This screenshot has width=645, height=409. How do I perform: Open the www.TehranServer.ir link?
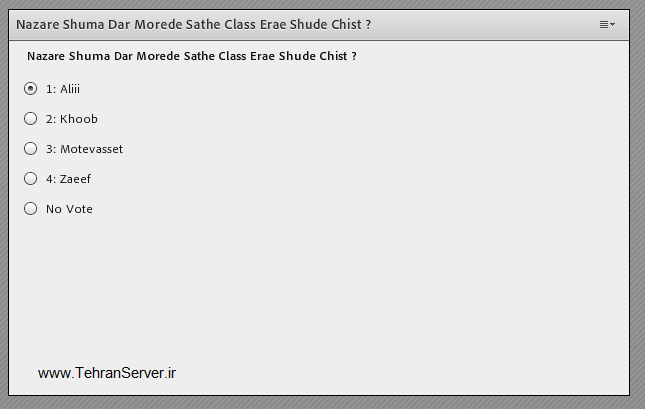pos(107,373)
